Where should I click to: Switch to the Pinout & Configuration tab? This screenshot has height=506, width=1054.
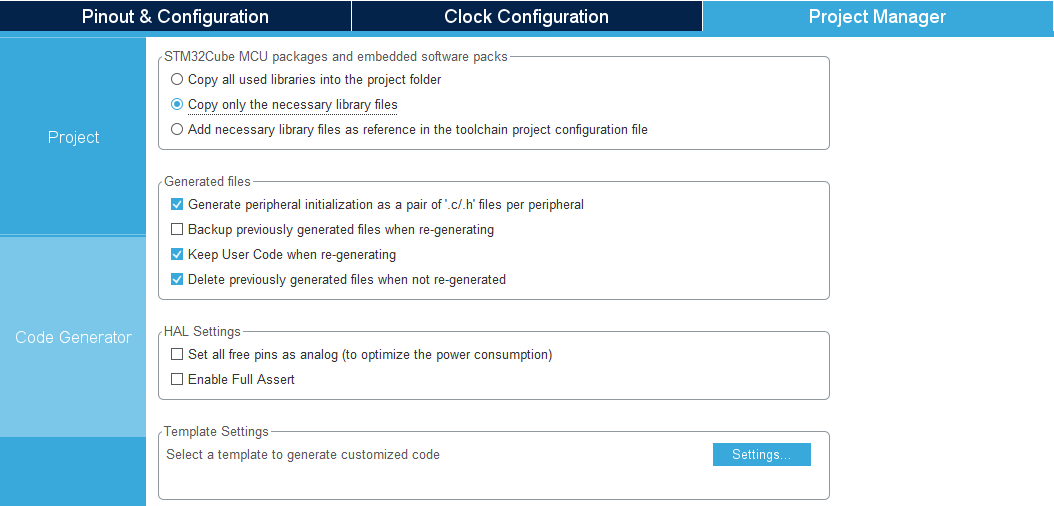(x=175, y=17)
